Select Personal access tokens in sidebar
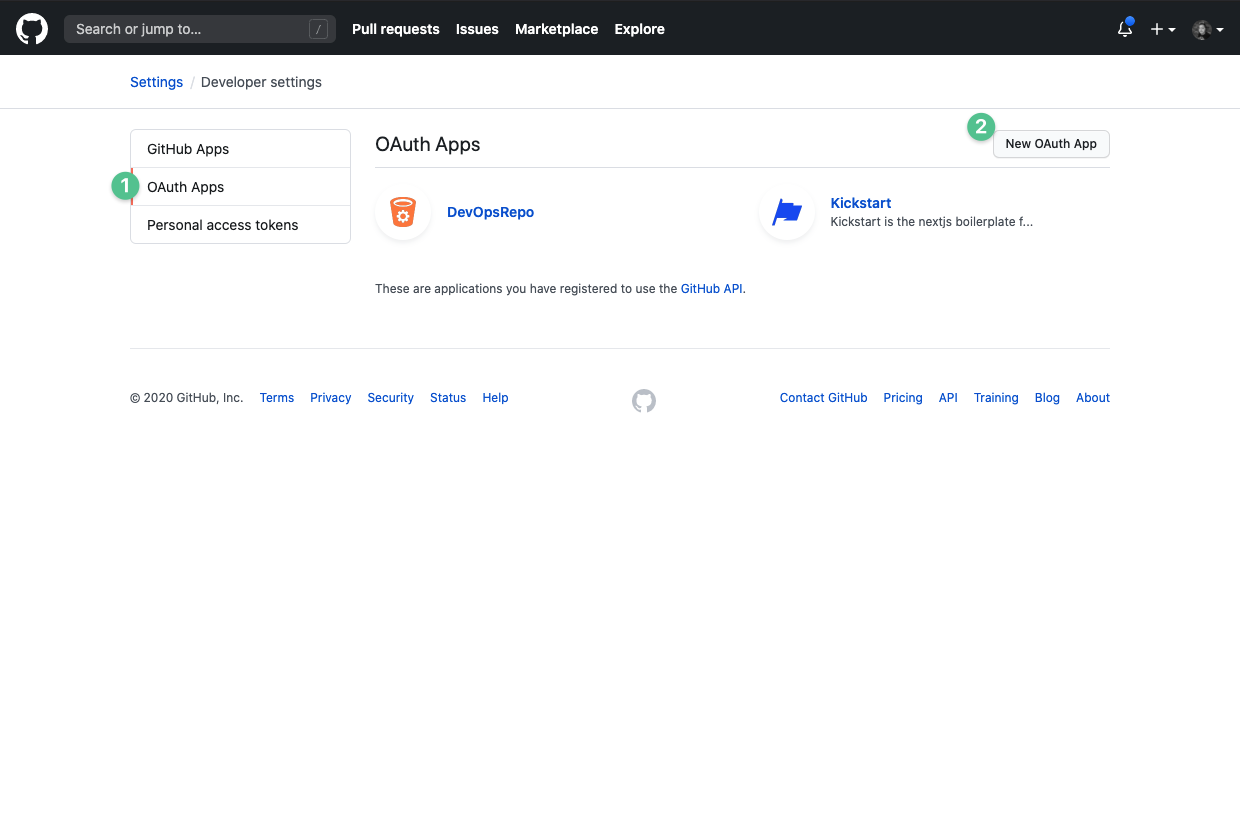The image size is (1240, 816). coord(240,225)
